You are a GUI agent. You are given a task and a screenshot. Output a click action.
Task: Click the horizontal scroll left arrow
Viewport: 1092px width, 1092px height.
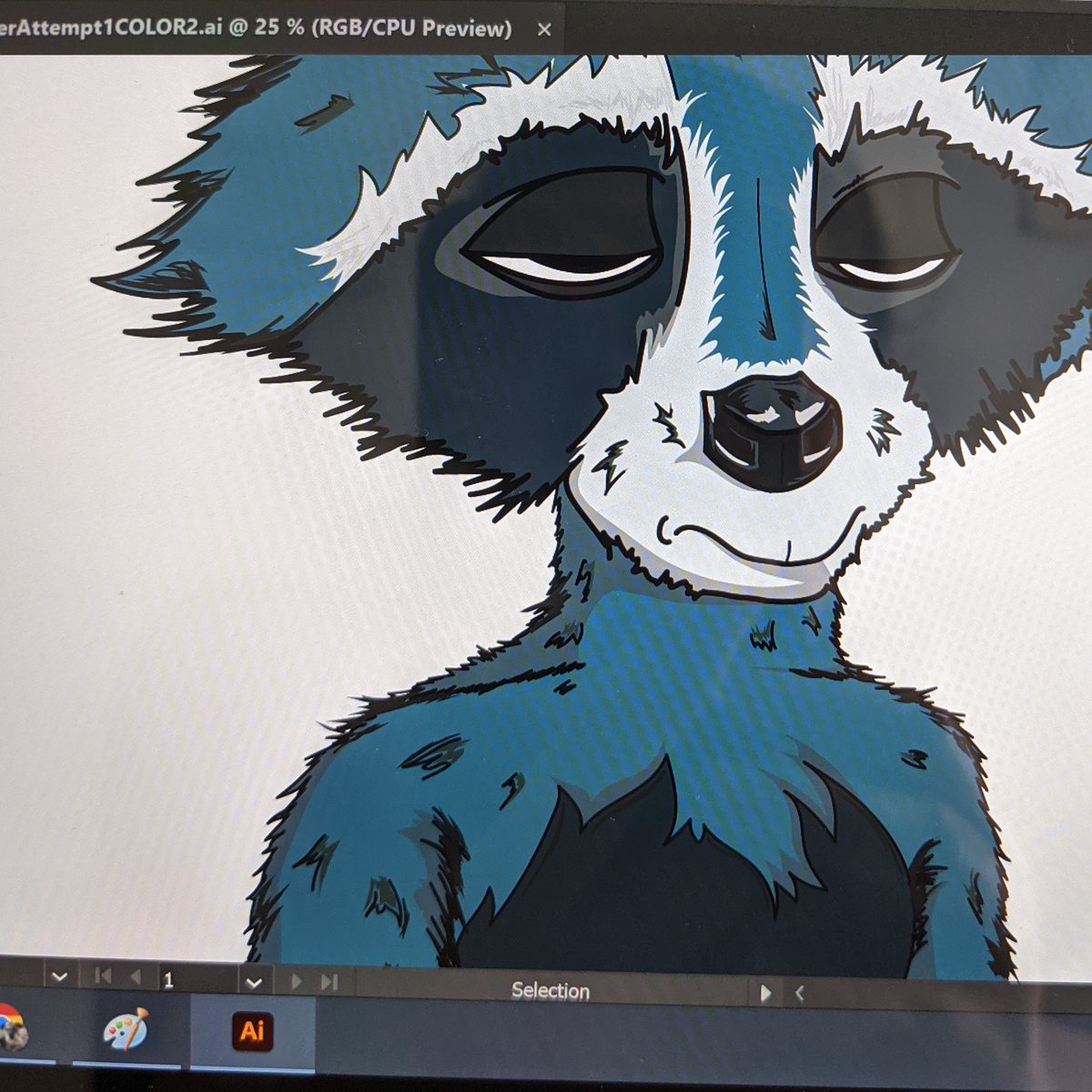click(x=799, y=994)
